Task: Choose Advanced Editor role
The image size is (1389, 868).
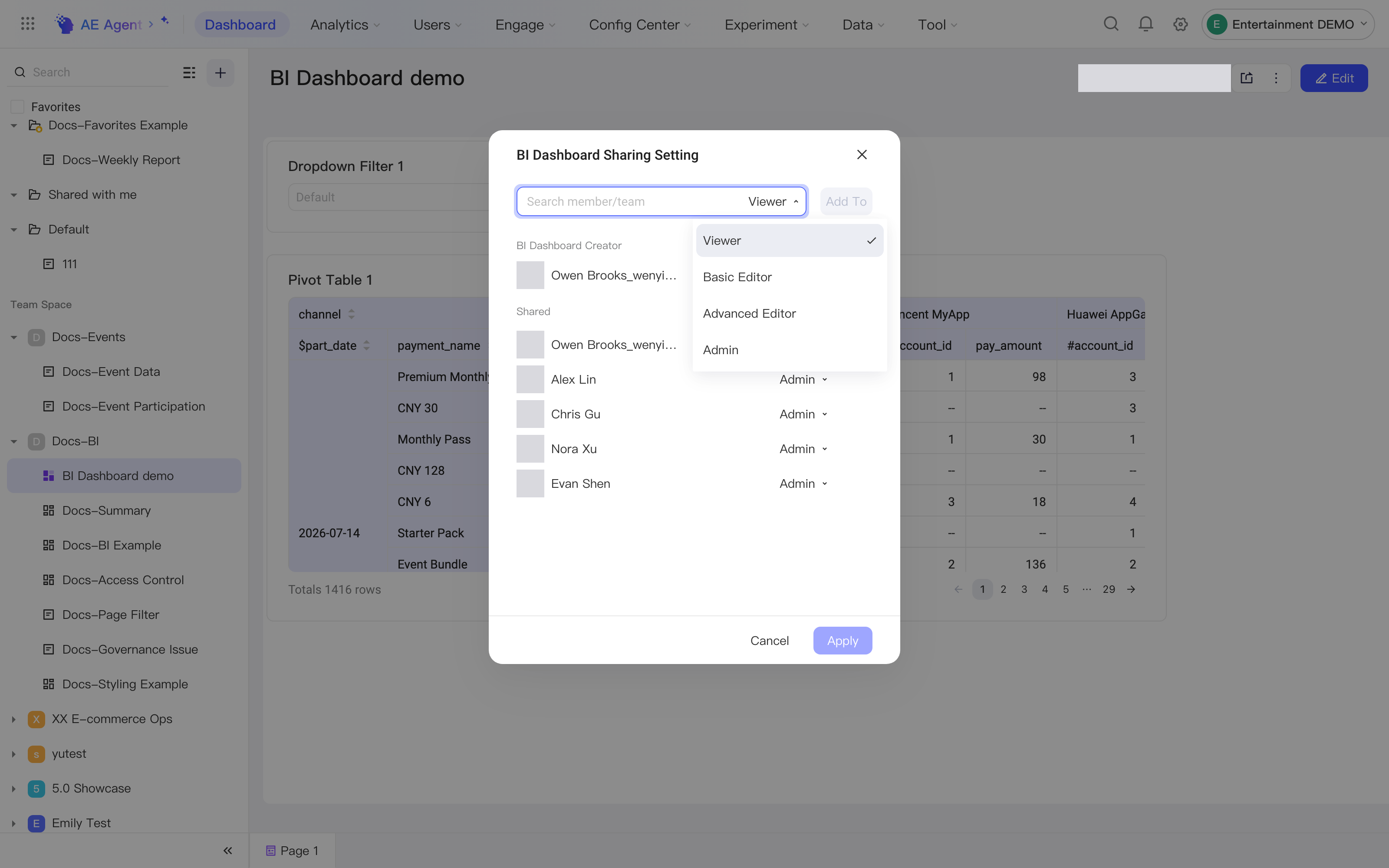Action: click(x=789, y=313)
